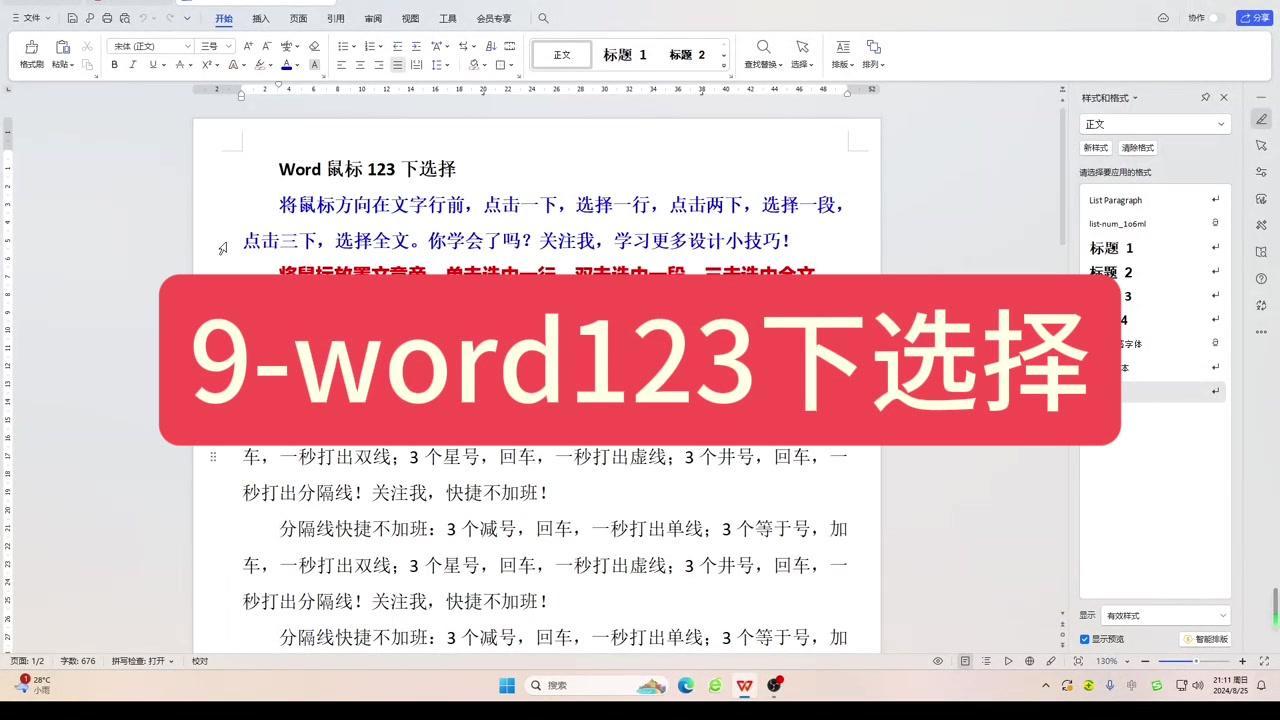Click the Align Left icon

[x=341, y=65]
